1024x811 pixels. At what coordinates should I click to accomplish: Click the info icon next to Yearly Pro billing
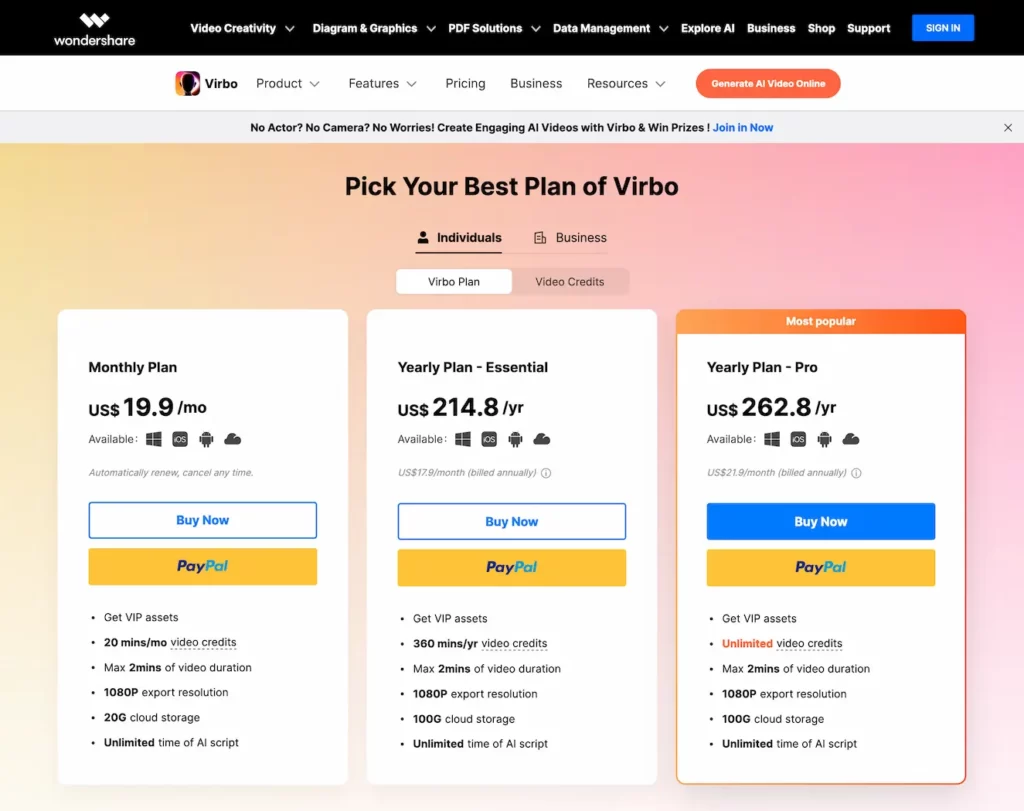[857, 473]
